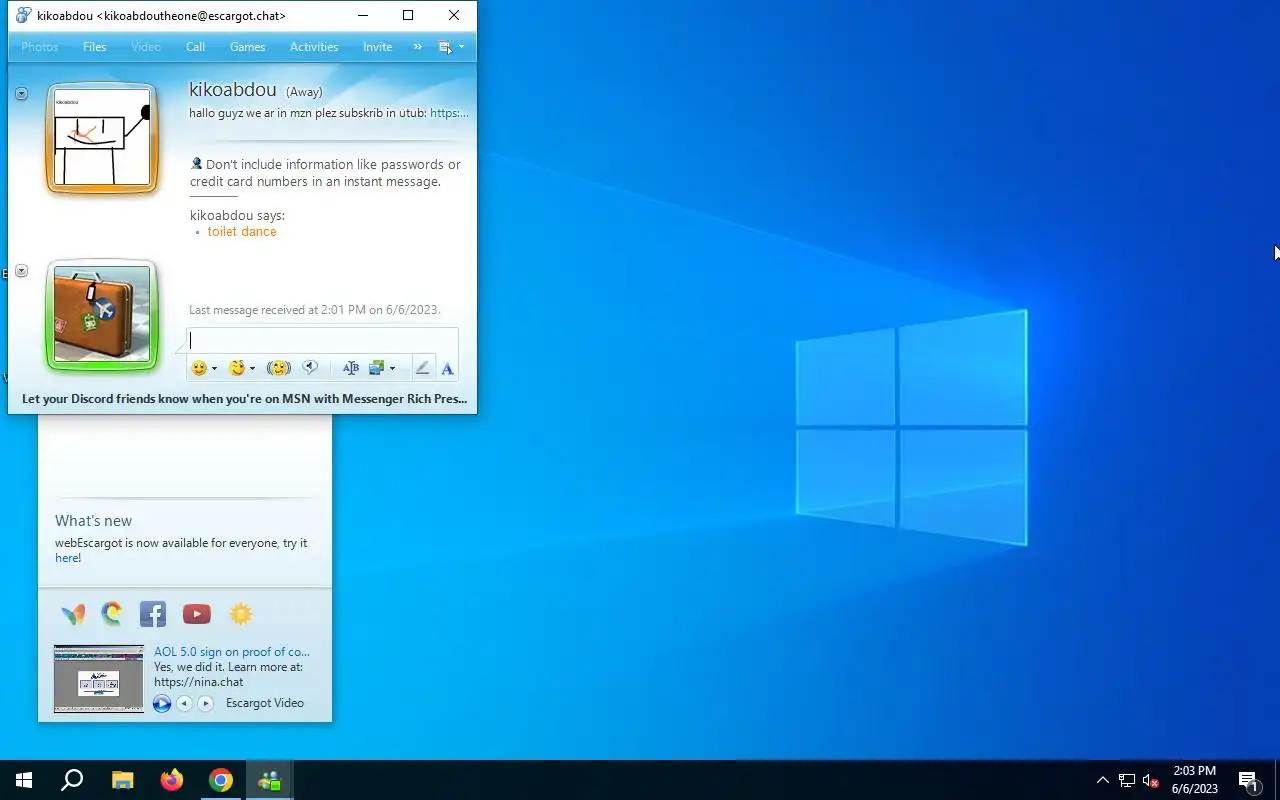Open the show menu dropdown icon

[x=451, y=47]
